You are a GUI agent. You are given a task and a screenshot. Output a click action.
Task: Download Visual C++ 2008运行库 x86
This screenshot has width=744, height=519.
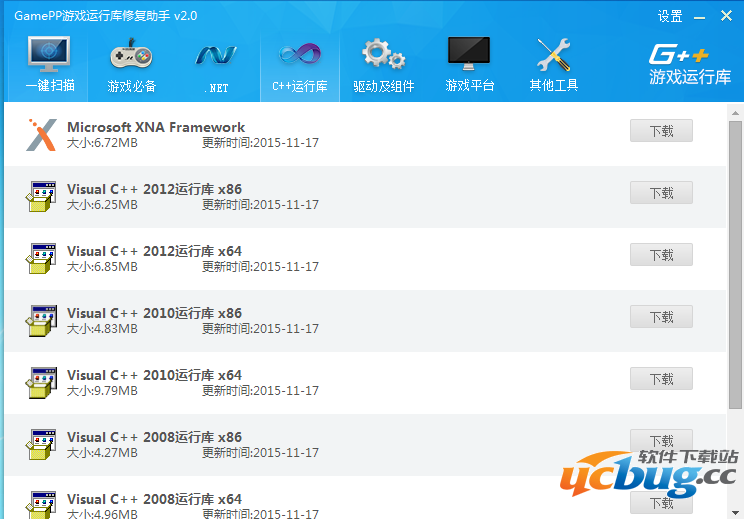point(661,440)
